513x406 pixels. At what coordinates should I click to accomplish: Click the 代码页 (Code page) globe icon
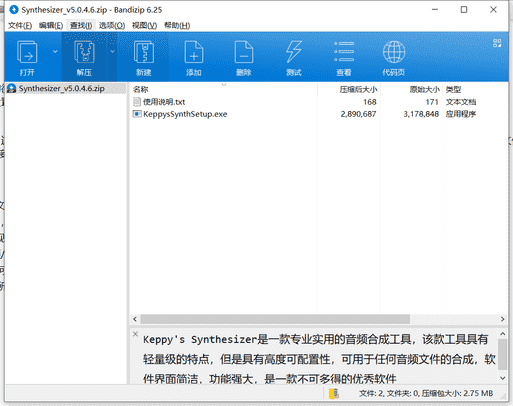pos(394,52)
